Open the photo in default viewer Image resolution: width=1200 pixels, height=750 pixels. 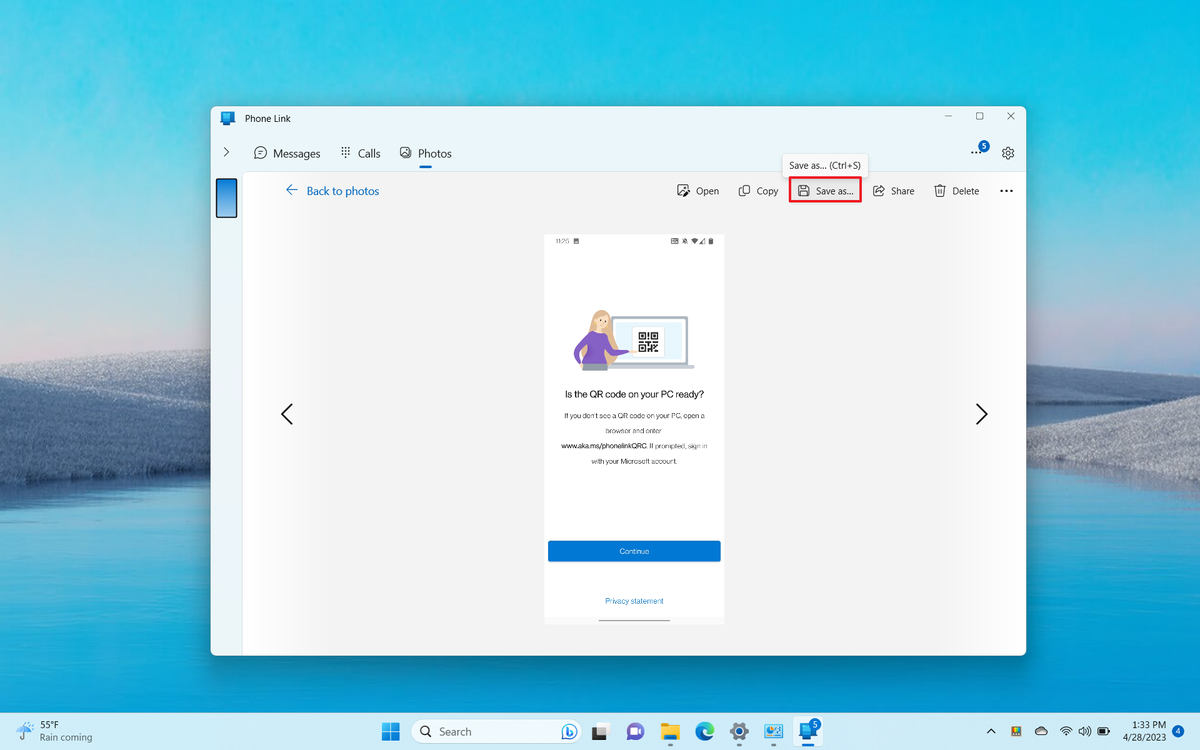(x=698, y=190)
